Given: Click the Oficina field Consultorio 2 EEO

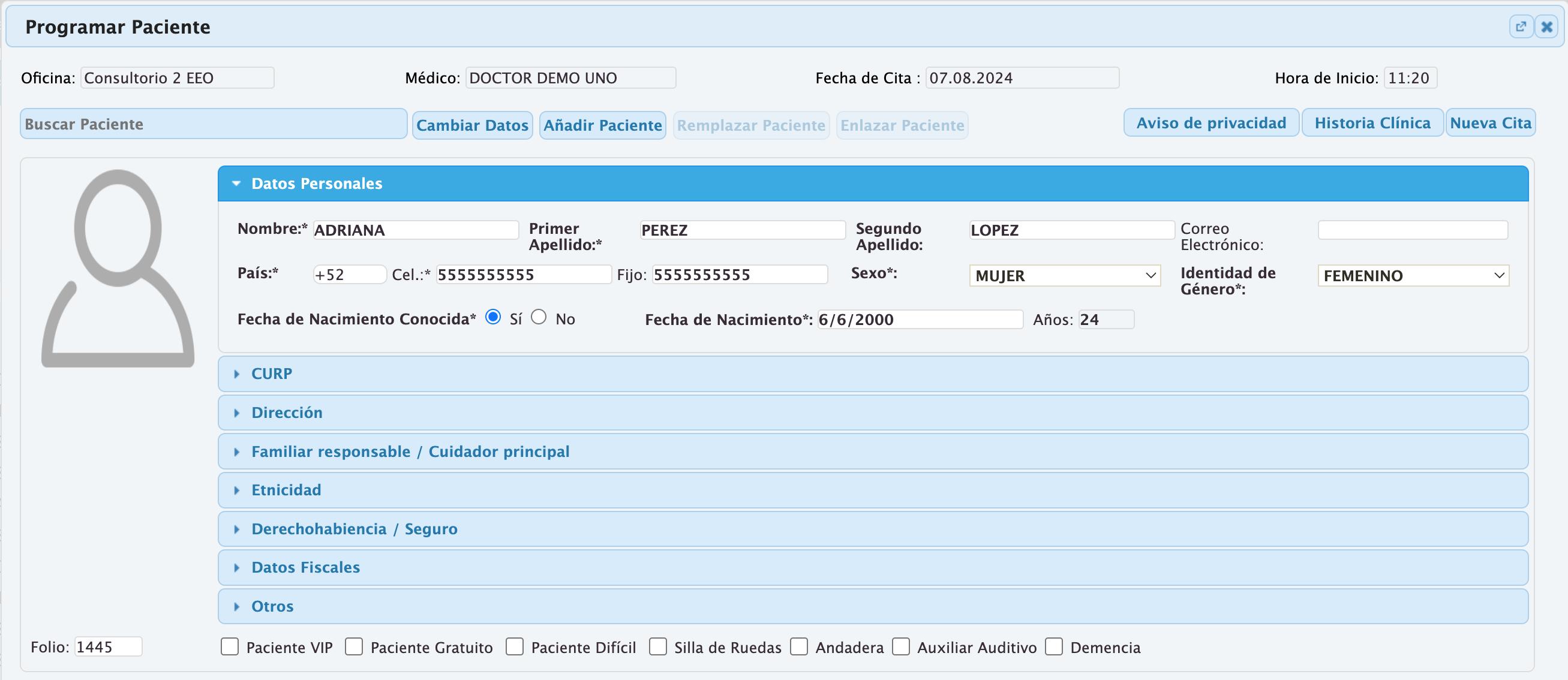Looking at the screenshot, I should 178,78.
